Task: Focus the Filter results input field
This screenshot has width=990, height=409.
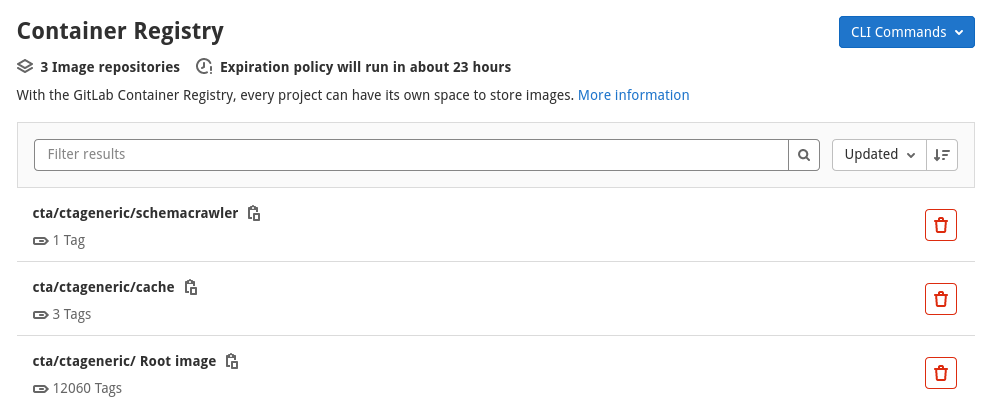Action: point(411,155)
